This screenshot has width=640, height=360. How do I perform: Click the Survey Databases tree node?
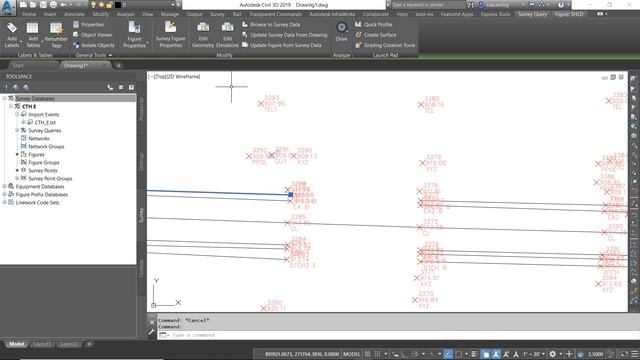click(x=35, y=98)
